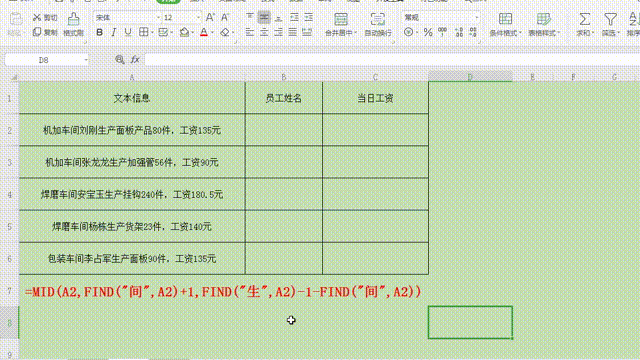The image size is (640, 360).
Task: Click the cell borders grid icon
Action: 143,32
